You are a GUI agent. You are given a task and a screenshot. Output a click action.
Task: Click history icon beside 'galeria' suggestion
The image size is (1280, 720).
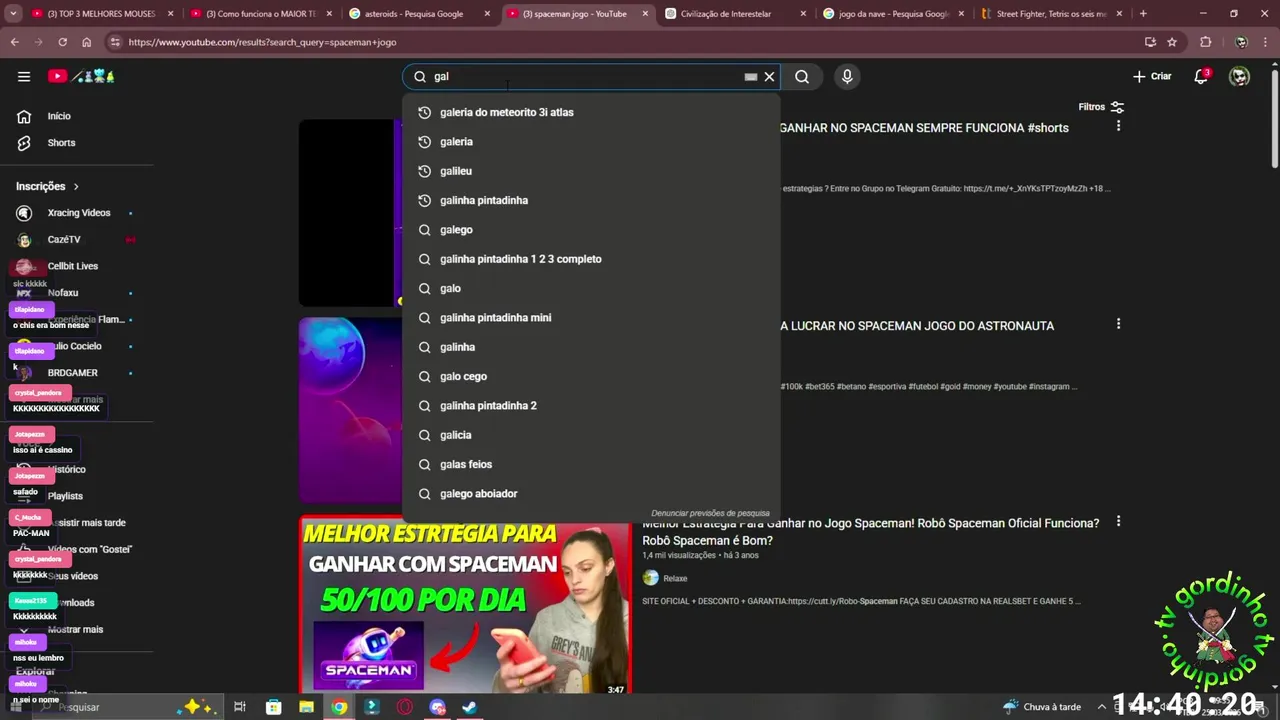coord(424,142)
